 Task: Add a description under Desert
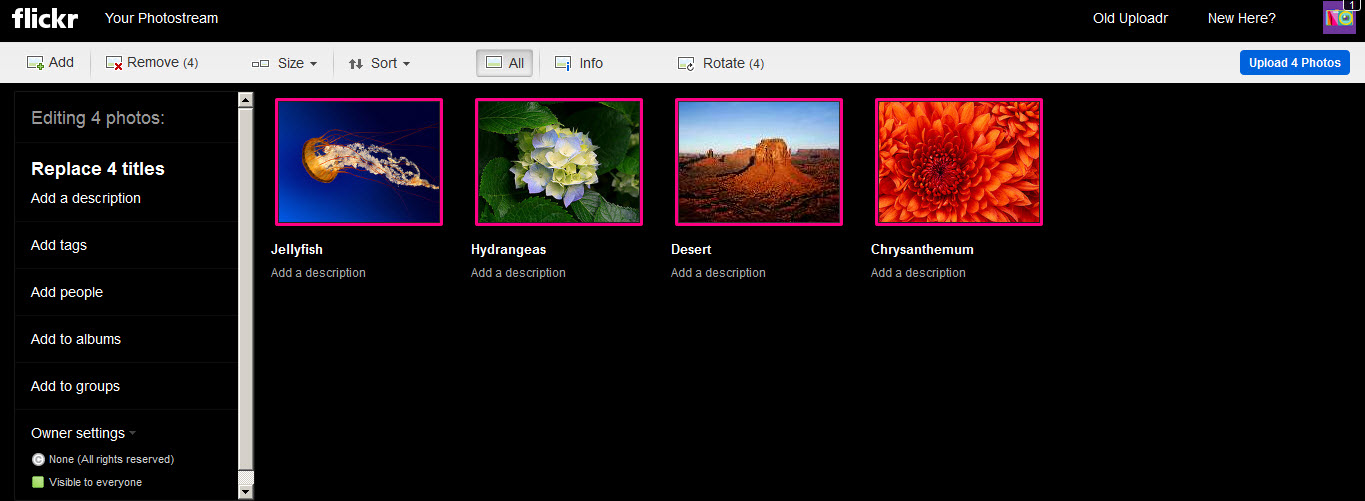(x=718, y=273)
